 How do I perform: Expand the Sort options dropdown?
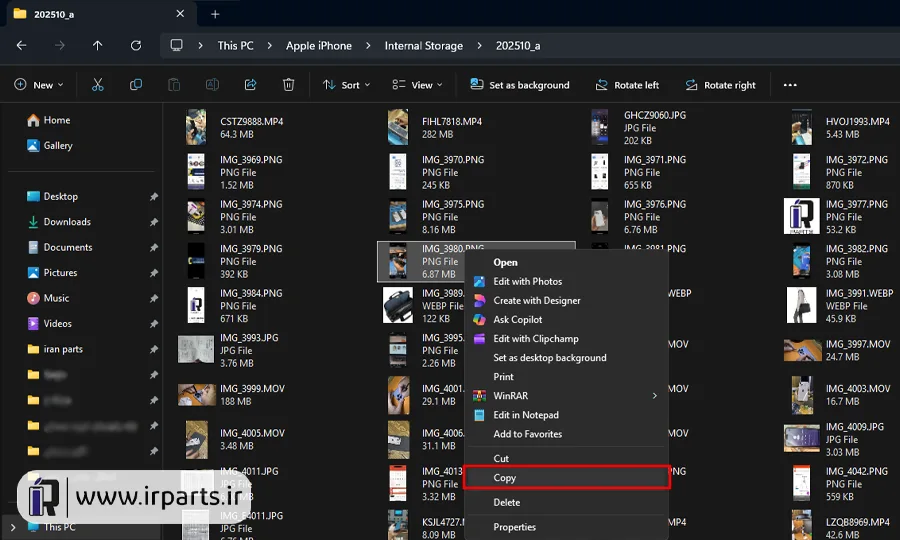pos(346,85)
